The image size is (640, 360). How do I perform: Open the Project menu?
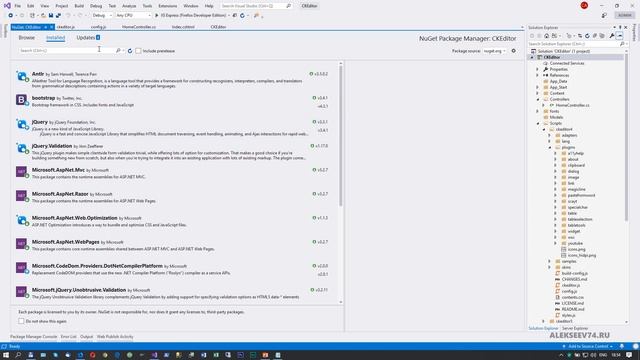click(x=62, y=6)
